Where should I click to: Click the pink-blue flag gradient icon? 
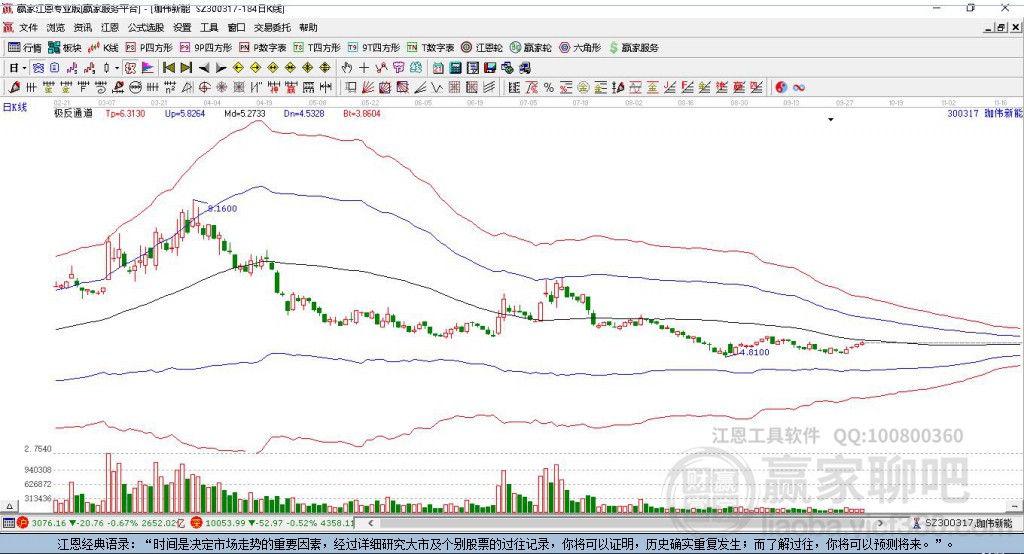point(148,68)
